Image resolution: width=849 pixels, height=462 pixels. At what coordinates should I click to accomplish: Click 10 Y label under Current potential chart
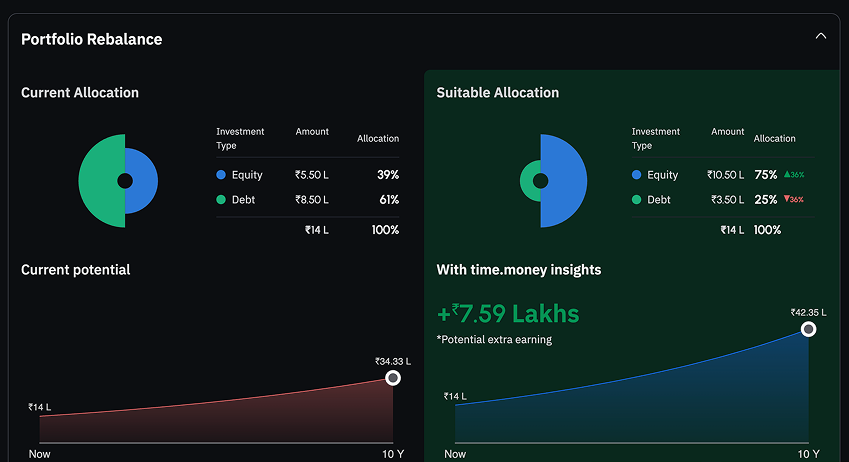point(393,454)
